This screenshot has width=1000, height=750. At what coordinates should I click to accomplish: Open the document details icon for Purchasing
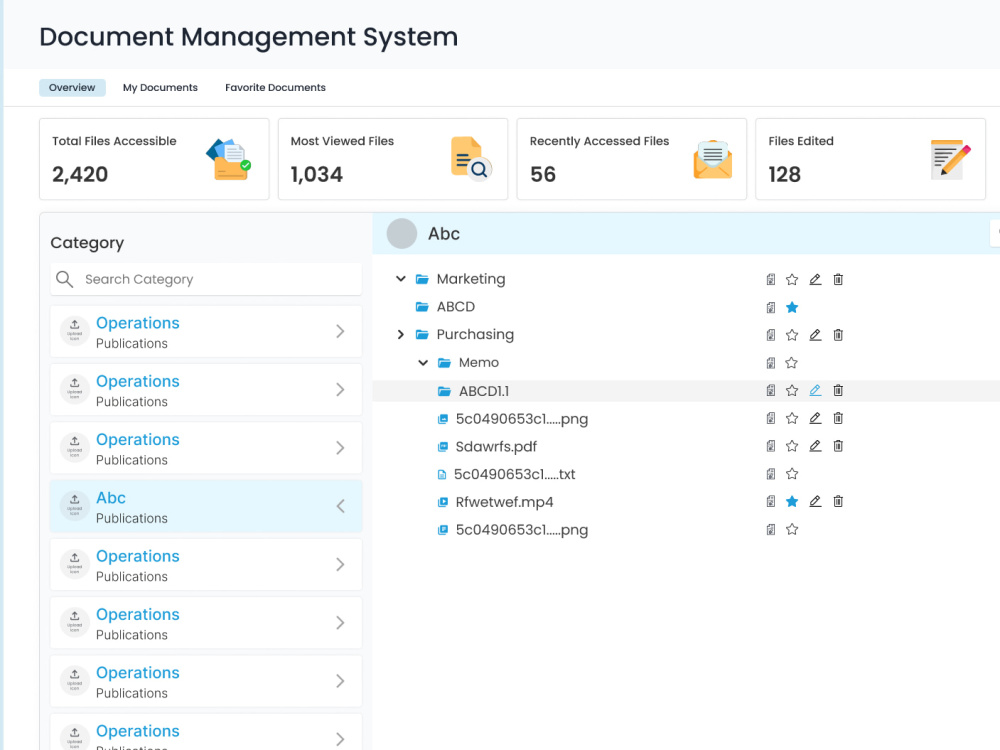coord(770,335)
